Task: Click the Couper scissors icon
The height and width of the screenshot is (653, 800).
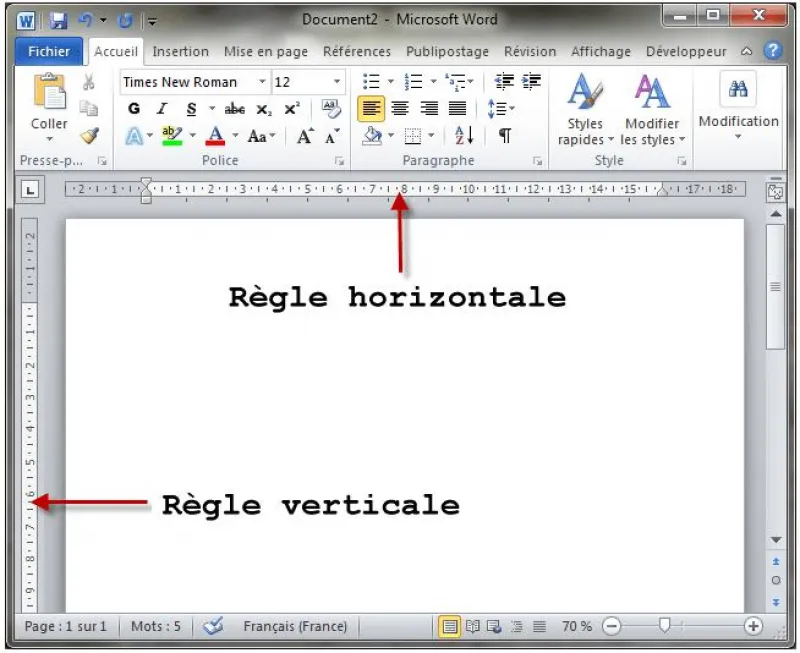Action: click(x=89, y=82)
